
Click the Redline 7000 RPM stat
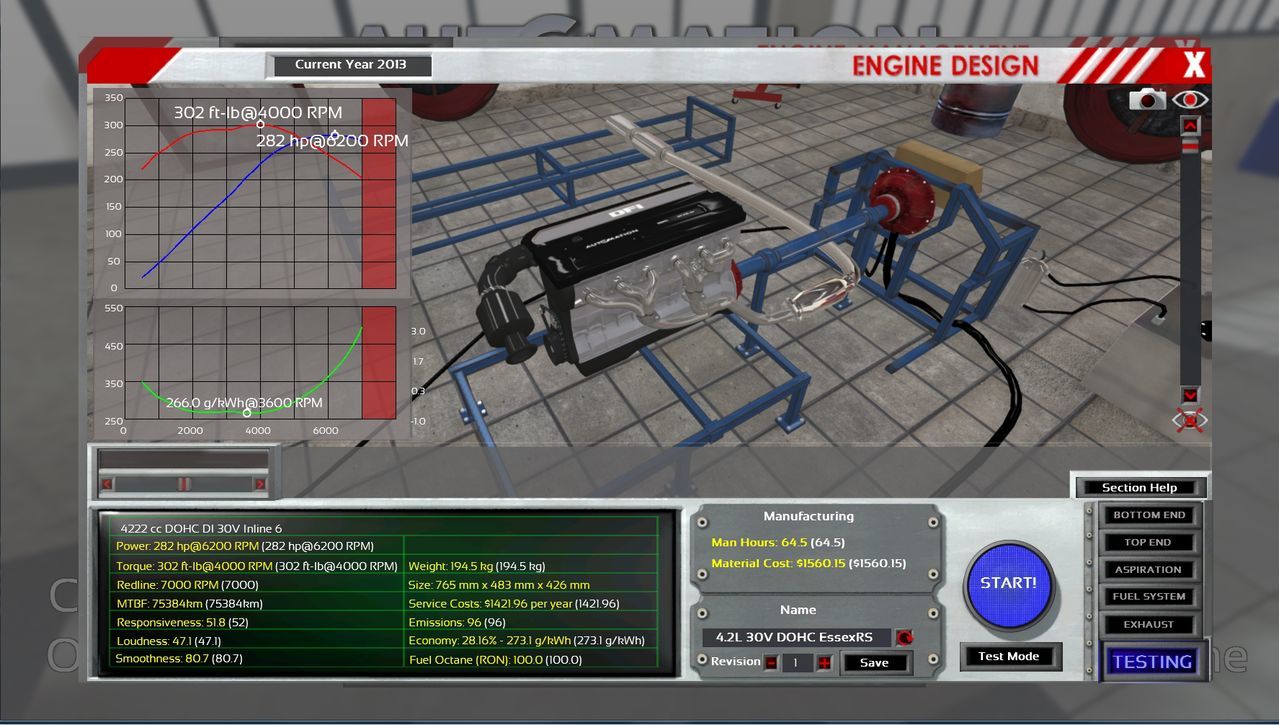point(188,584)
